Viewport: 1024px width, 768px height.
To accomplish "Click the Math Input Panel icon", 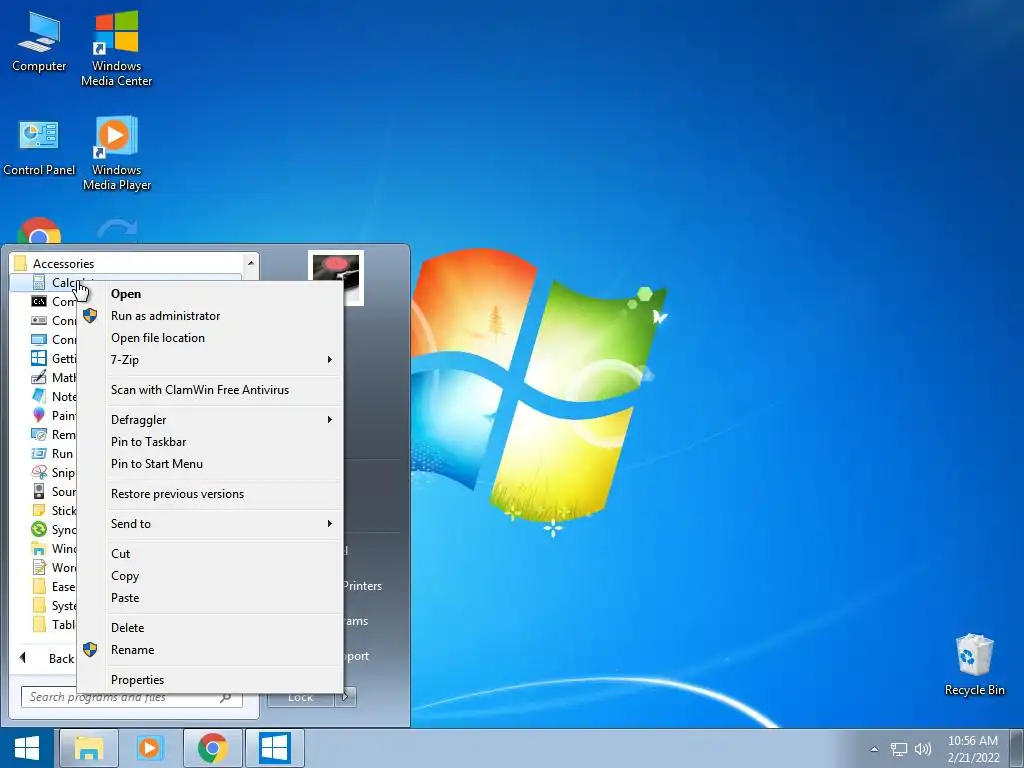I will pyautogui.click(x=39, y=377).
